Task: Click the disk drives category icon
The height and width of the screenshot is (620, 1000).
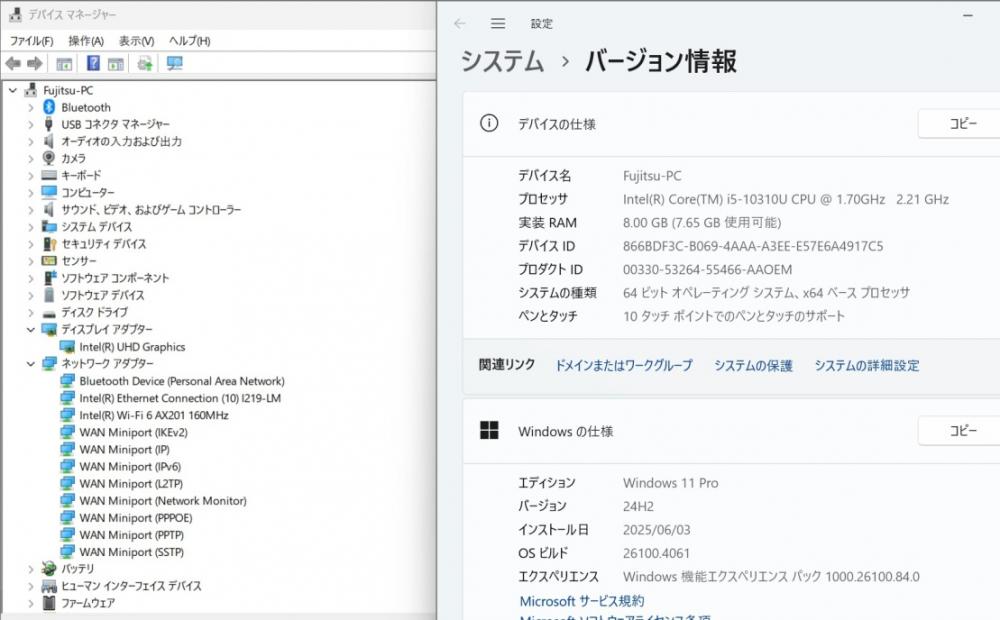Action: [49, 313]
